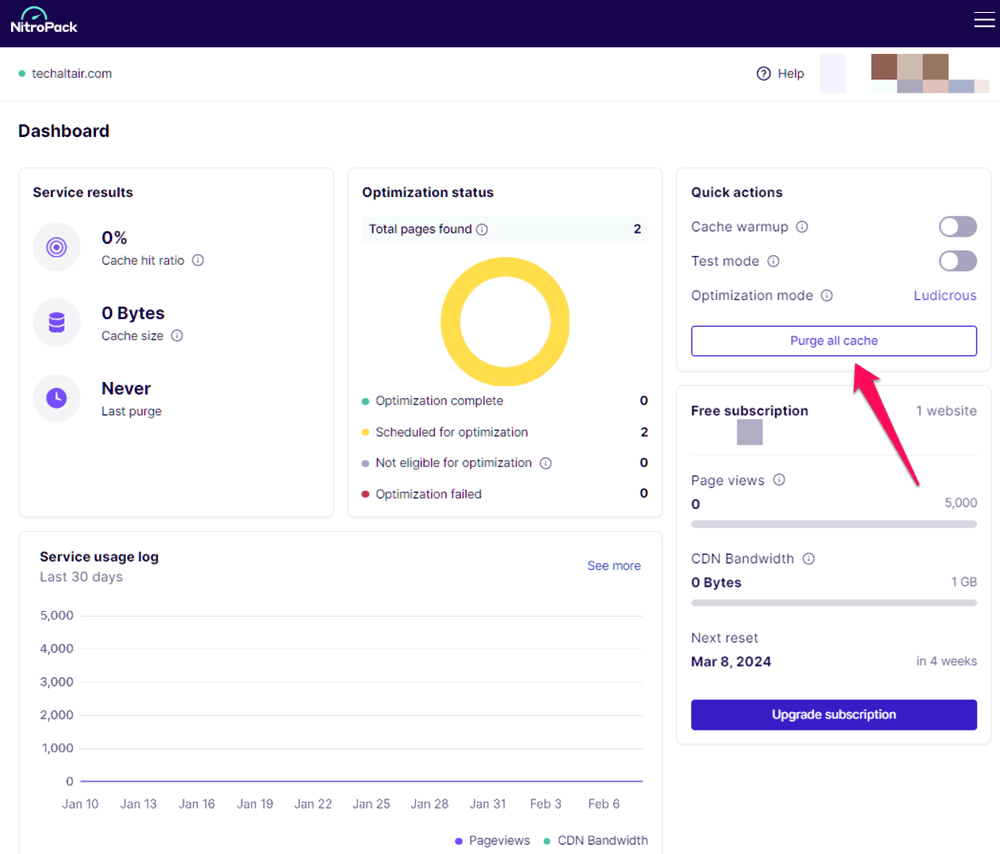
Task: Click the Test mode info icon
Action: (773, 261)
